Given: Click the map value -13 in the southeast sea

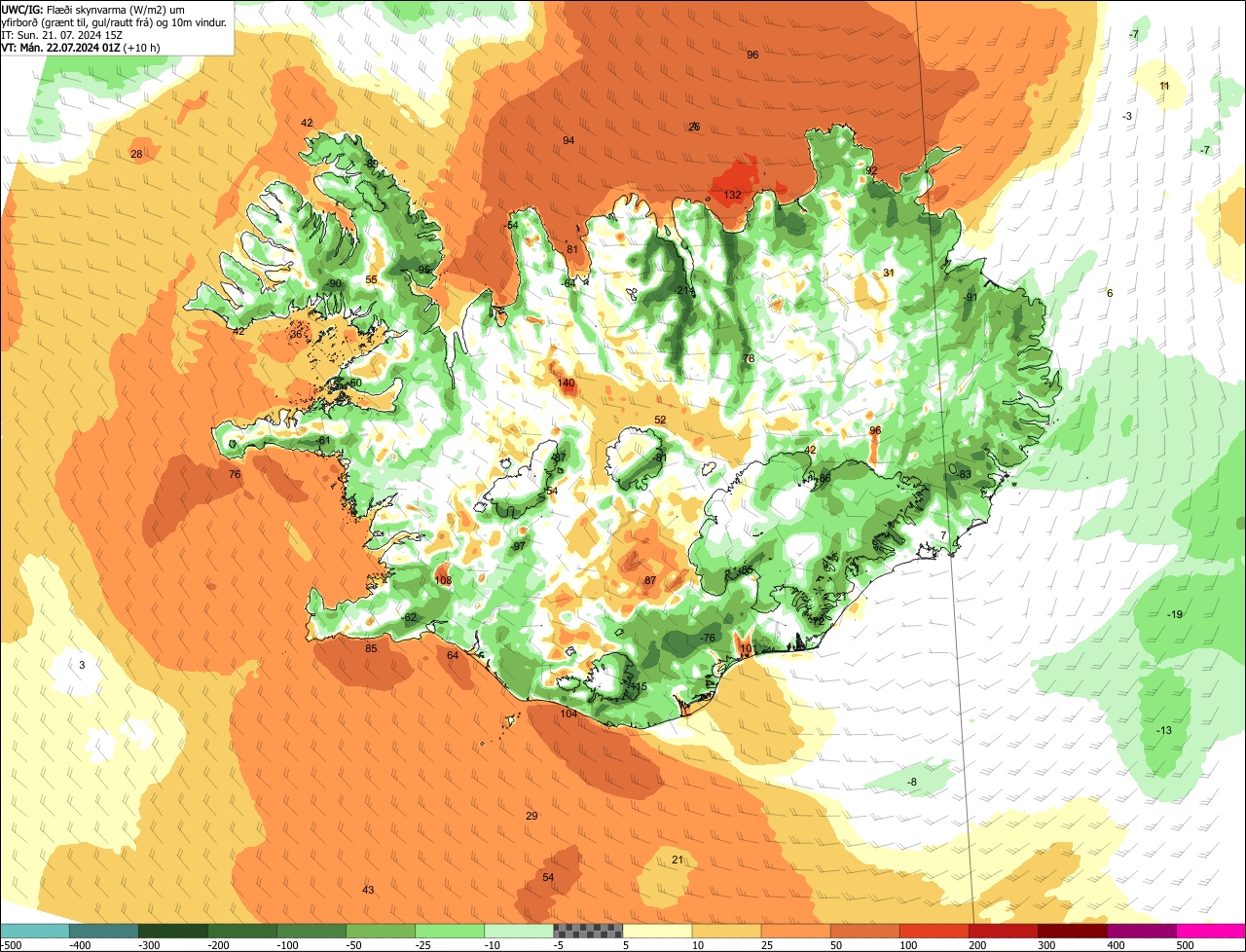Looking at the screenshot, I should click(1163, 731).
